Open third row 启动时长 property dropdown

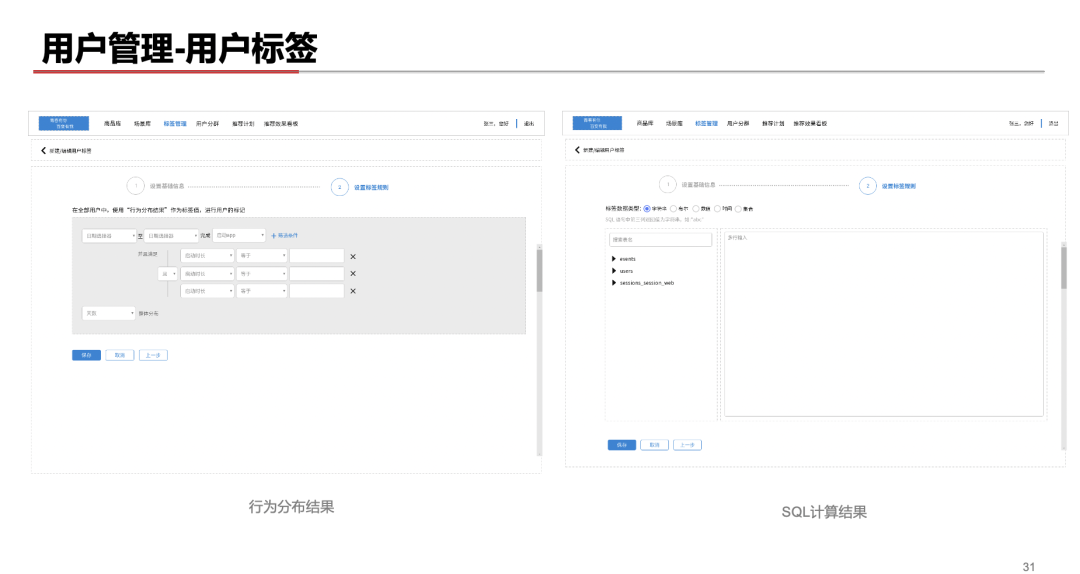coord(207,291)
